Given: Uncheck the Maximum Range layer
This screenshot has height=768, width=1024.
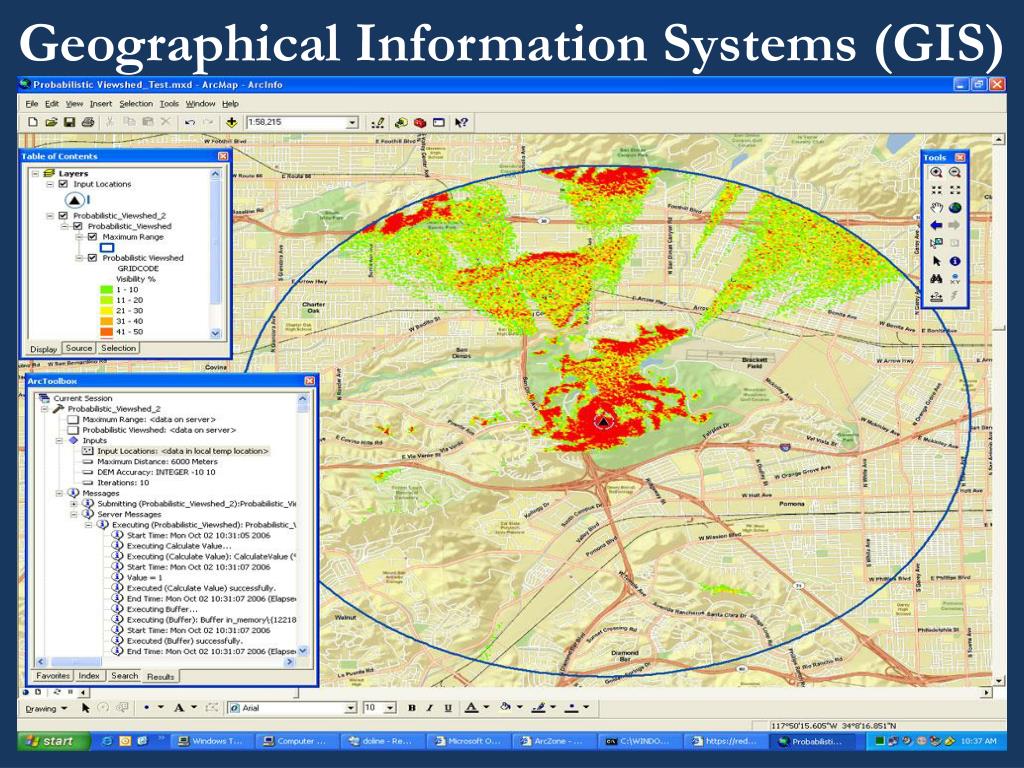Looking at the screenshot, I should pyautogui.click(x=92, y=237).
